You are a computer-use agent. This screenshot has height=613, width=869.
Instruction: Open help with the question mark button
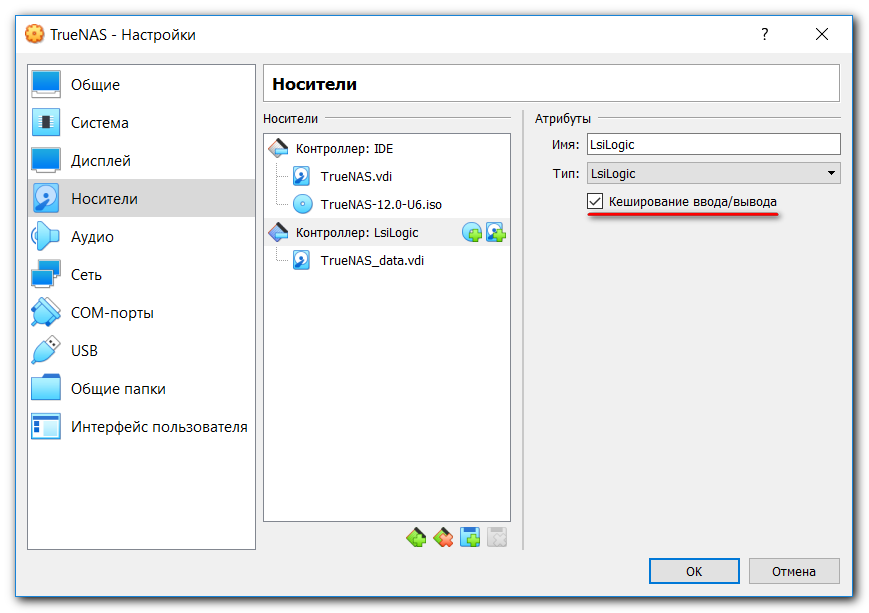765,34
